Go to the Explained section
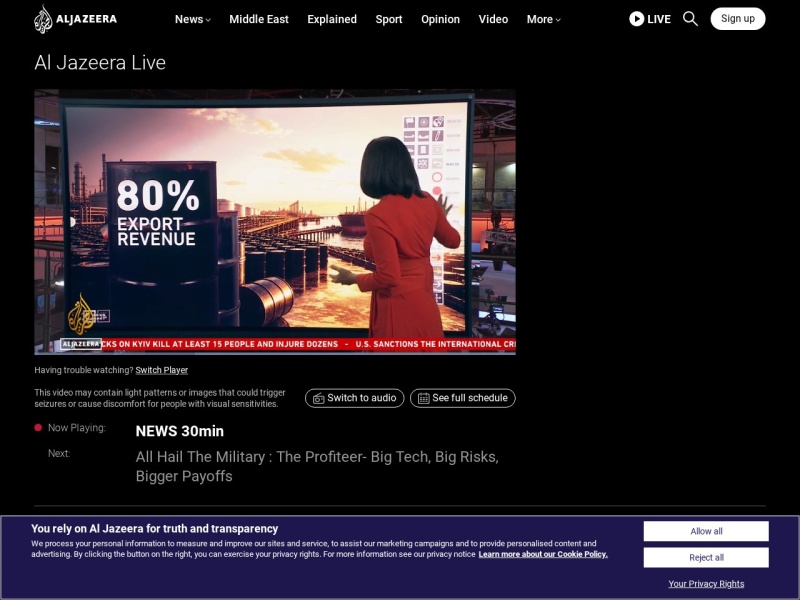Image resolution: width=800 pixels, height=600 pixels. coord(332,19)
